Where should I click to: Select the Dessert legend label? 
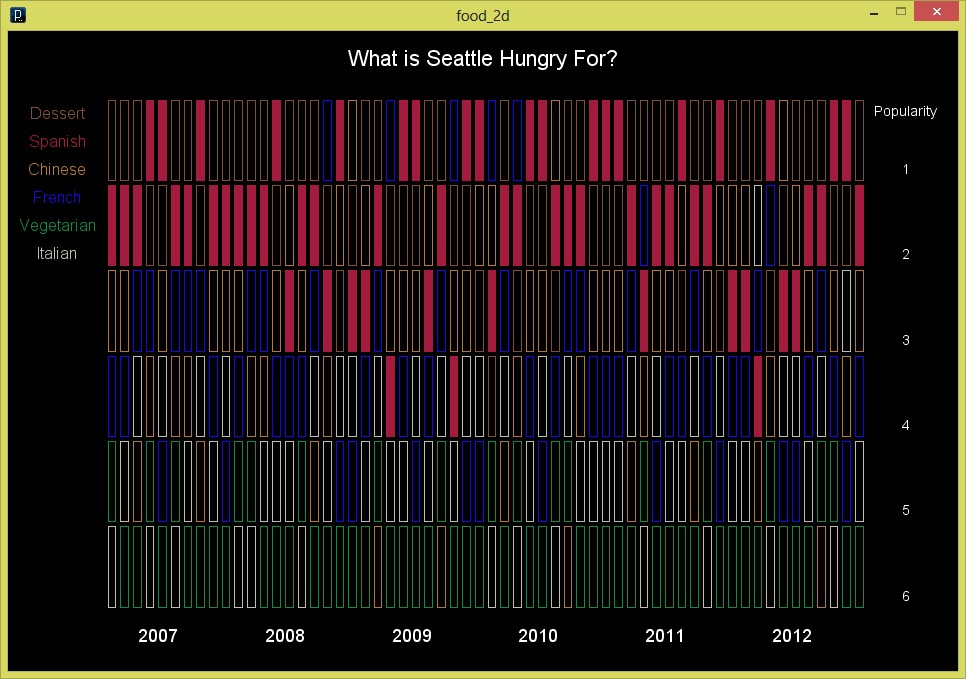pyautogui.click(x=57, y=114)
